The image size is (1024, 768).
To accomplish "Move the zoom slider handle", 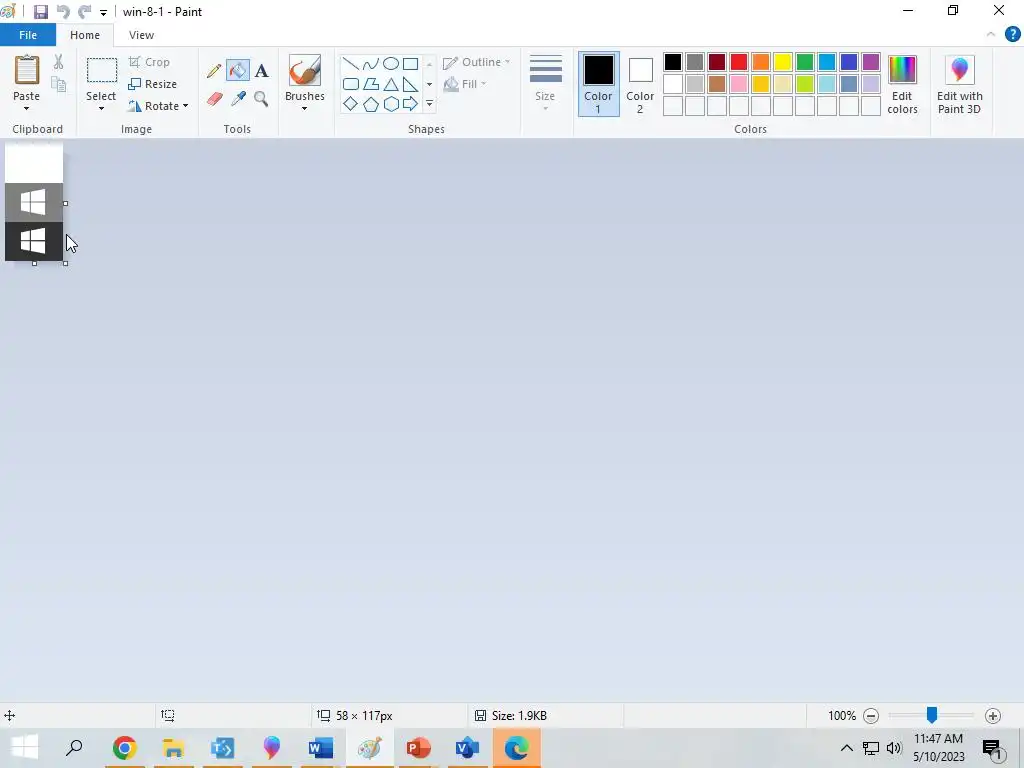I will pos(932,715).
